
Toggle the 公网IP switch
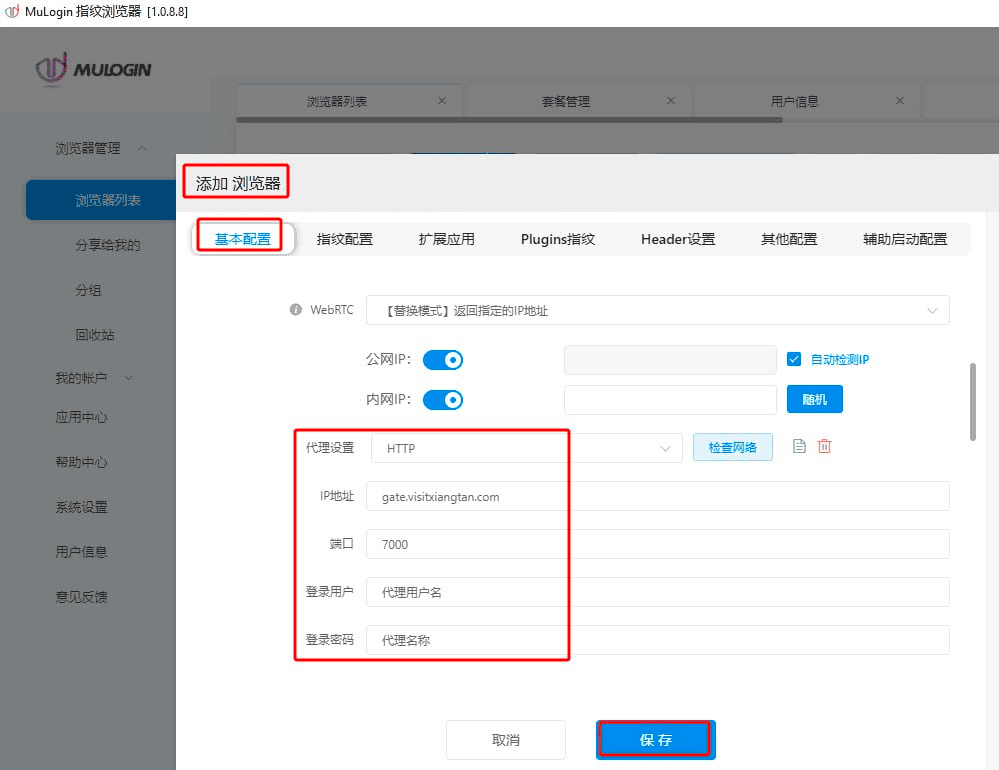(x=443, y=360)
